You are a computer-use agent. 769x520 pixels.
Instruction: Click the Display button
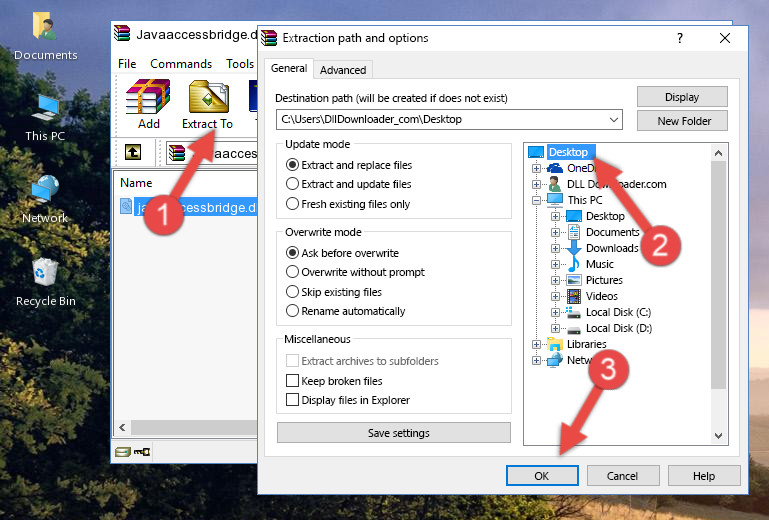(682, 97)
